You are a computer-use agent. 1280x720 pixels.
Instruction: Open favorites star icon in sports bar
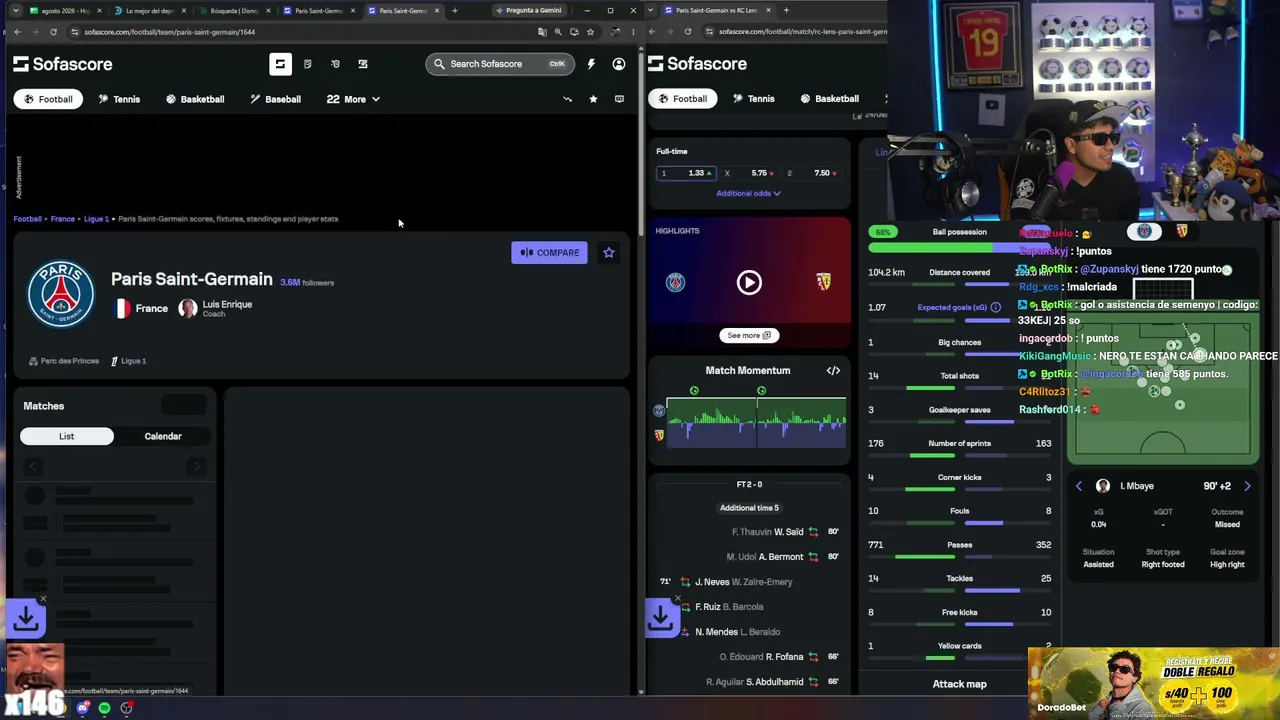[x=593, y=99]
